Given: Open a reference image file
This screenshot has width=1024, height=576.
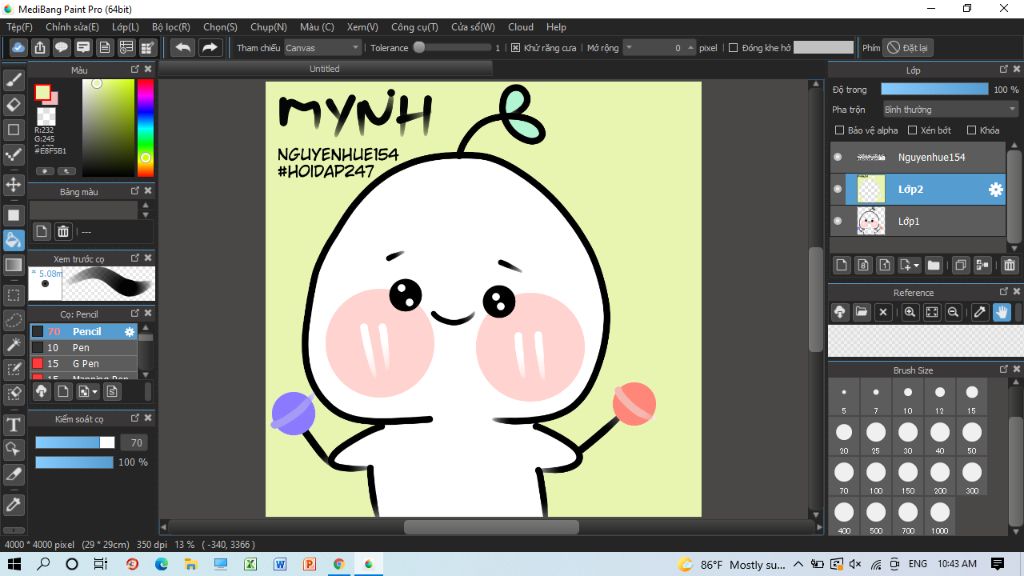Looking at the screenshot, I should [x=861, y=312].
